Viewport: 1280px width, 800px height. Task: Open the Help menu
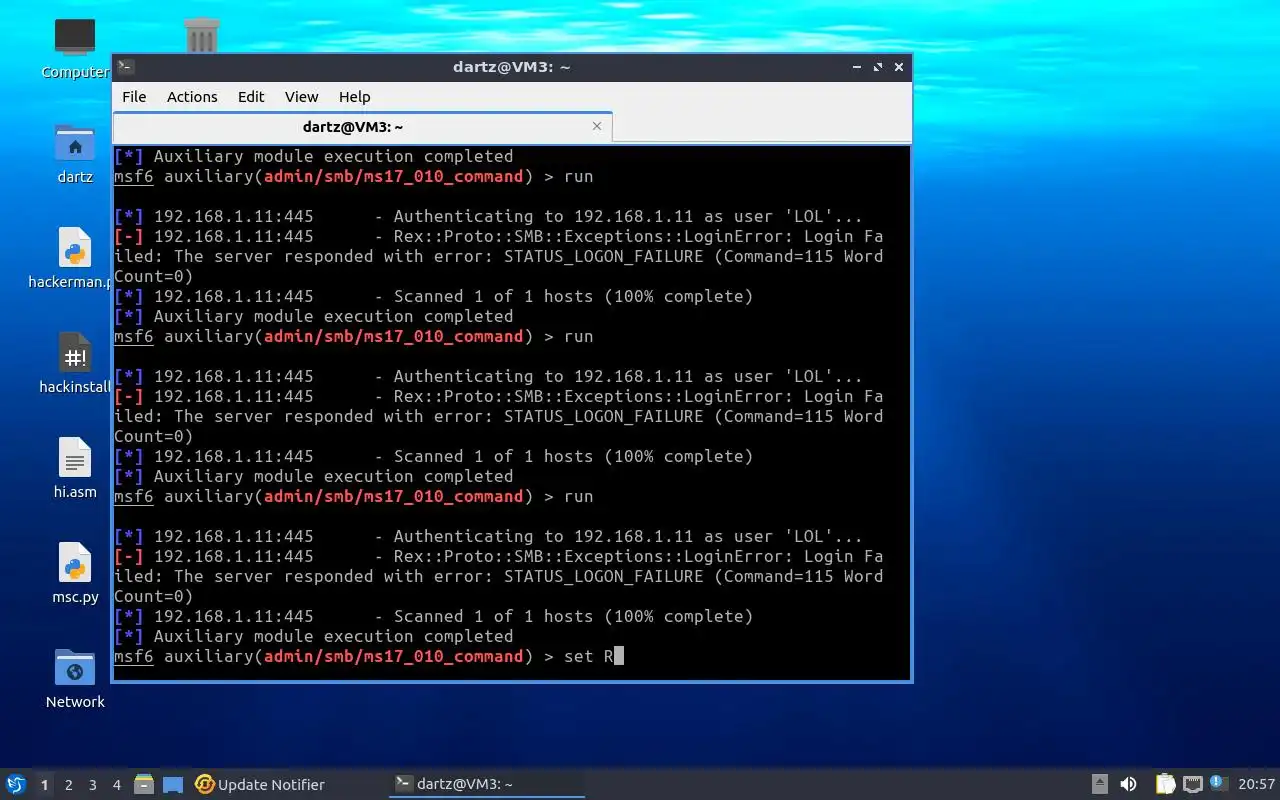354,97
